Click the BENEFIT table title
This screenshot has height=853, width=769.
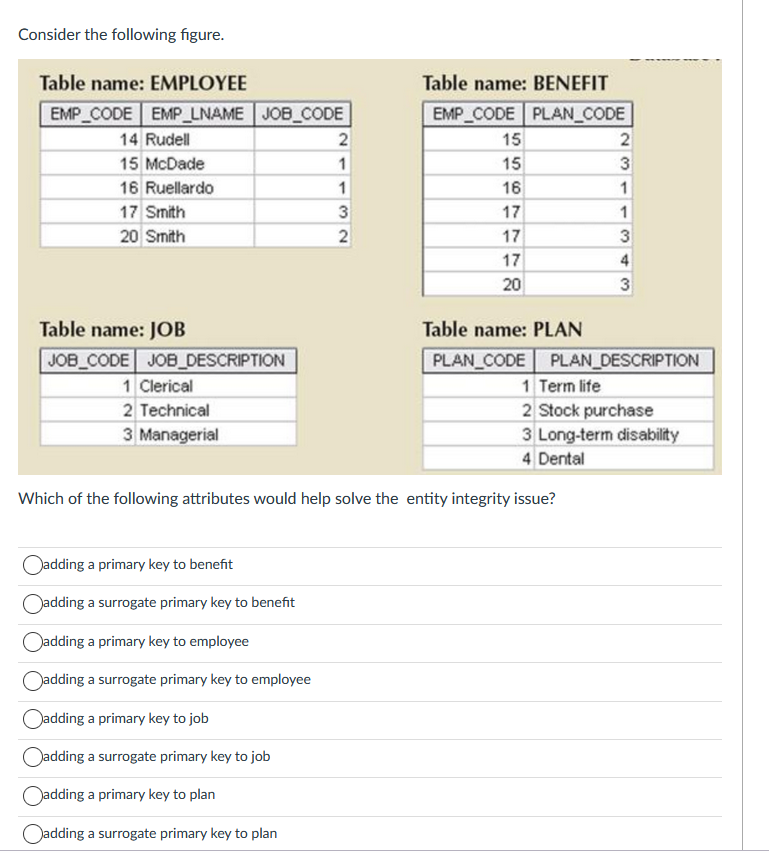[513, 83]
